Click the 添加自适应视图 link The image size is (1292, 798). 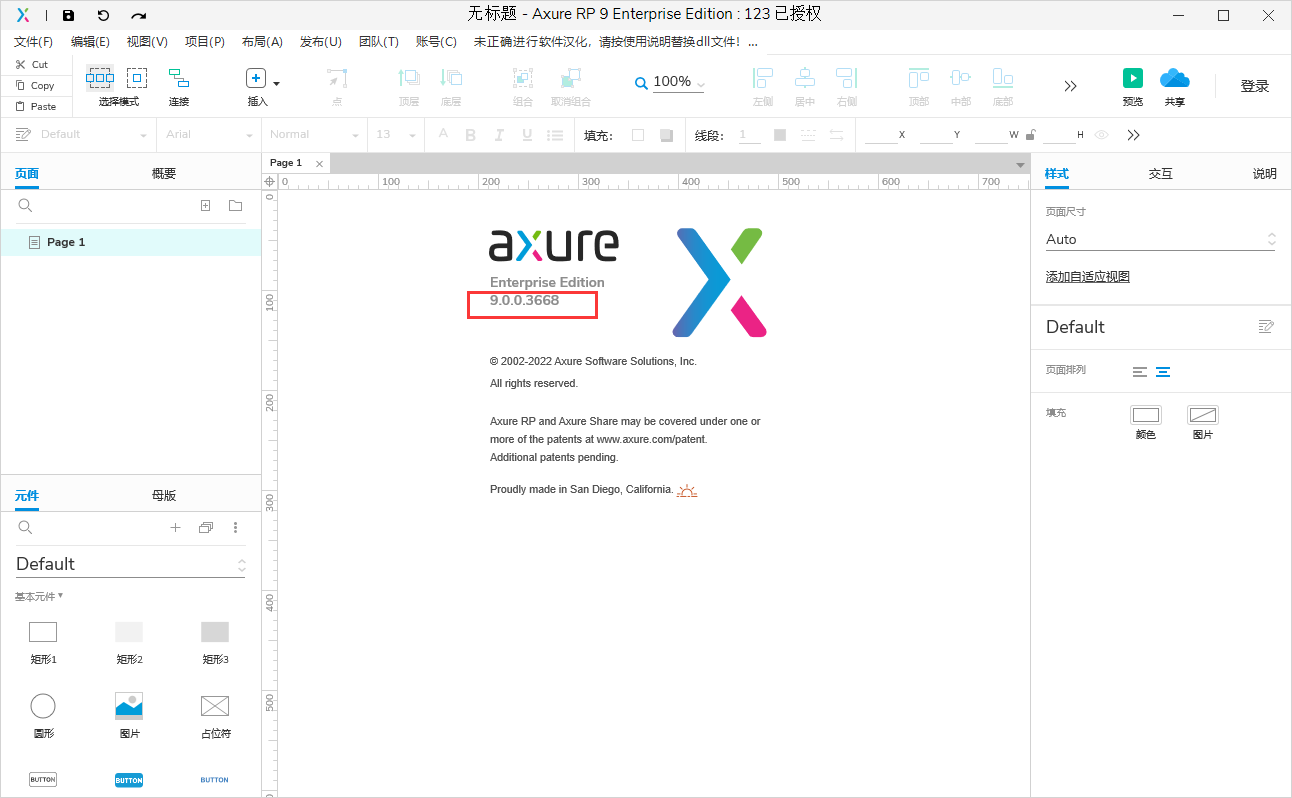[x=1086, y=276]
